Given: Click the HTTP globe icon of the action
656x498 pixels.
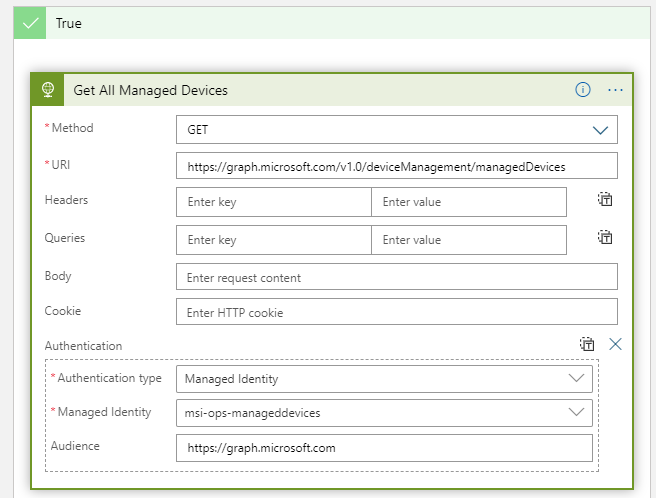Looking at the screenshot, I should (x=48, y=90).
